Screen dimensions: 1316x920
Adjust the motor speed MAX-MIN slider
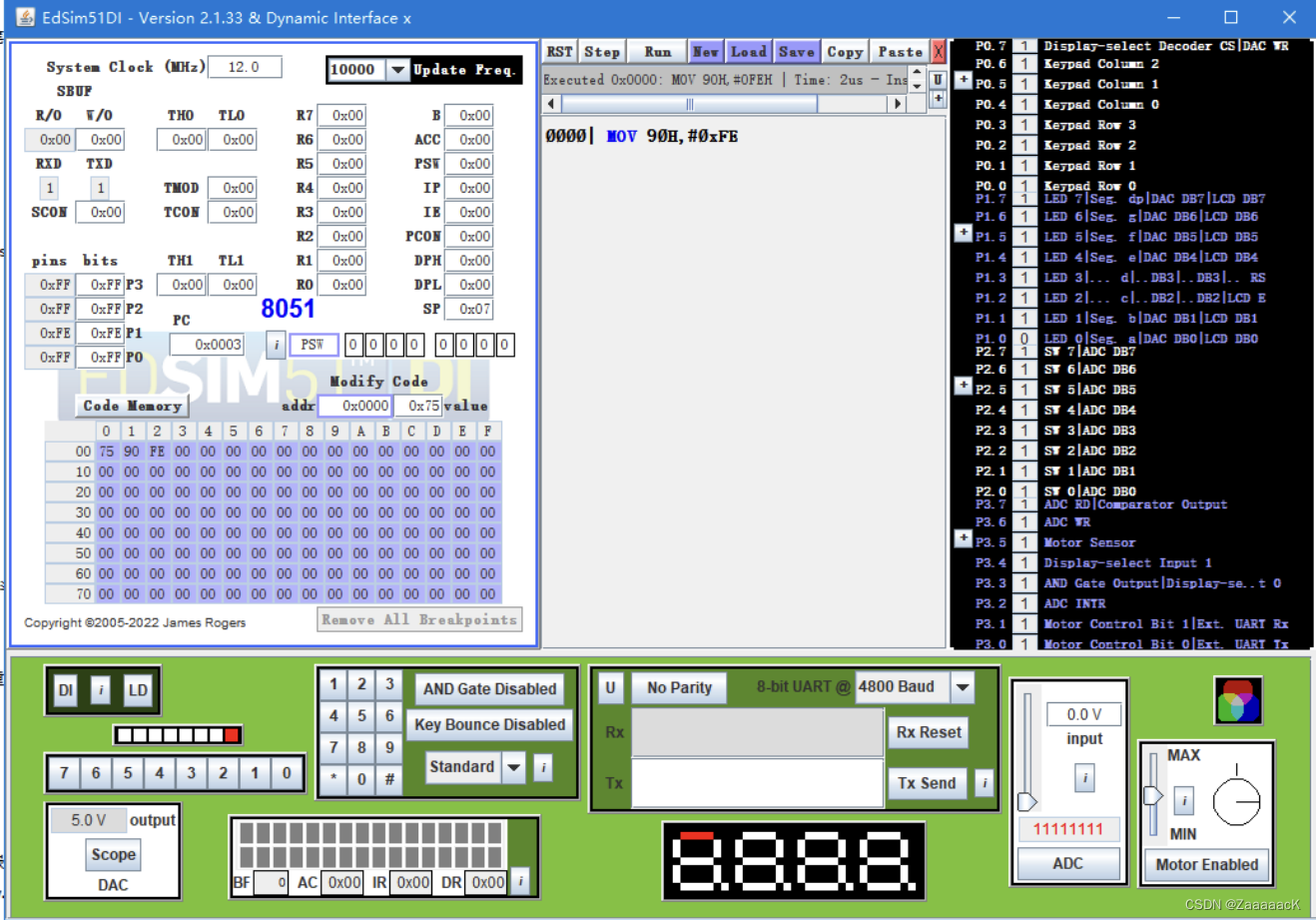coord(1152,795)
